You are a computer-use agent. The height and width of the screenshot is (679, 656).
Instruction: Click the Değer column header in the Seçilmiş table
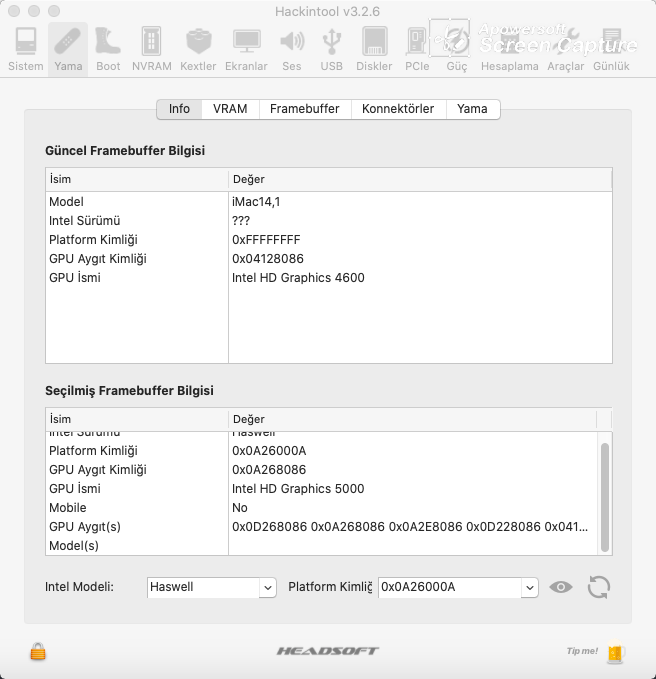(412, 419)
